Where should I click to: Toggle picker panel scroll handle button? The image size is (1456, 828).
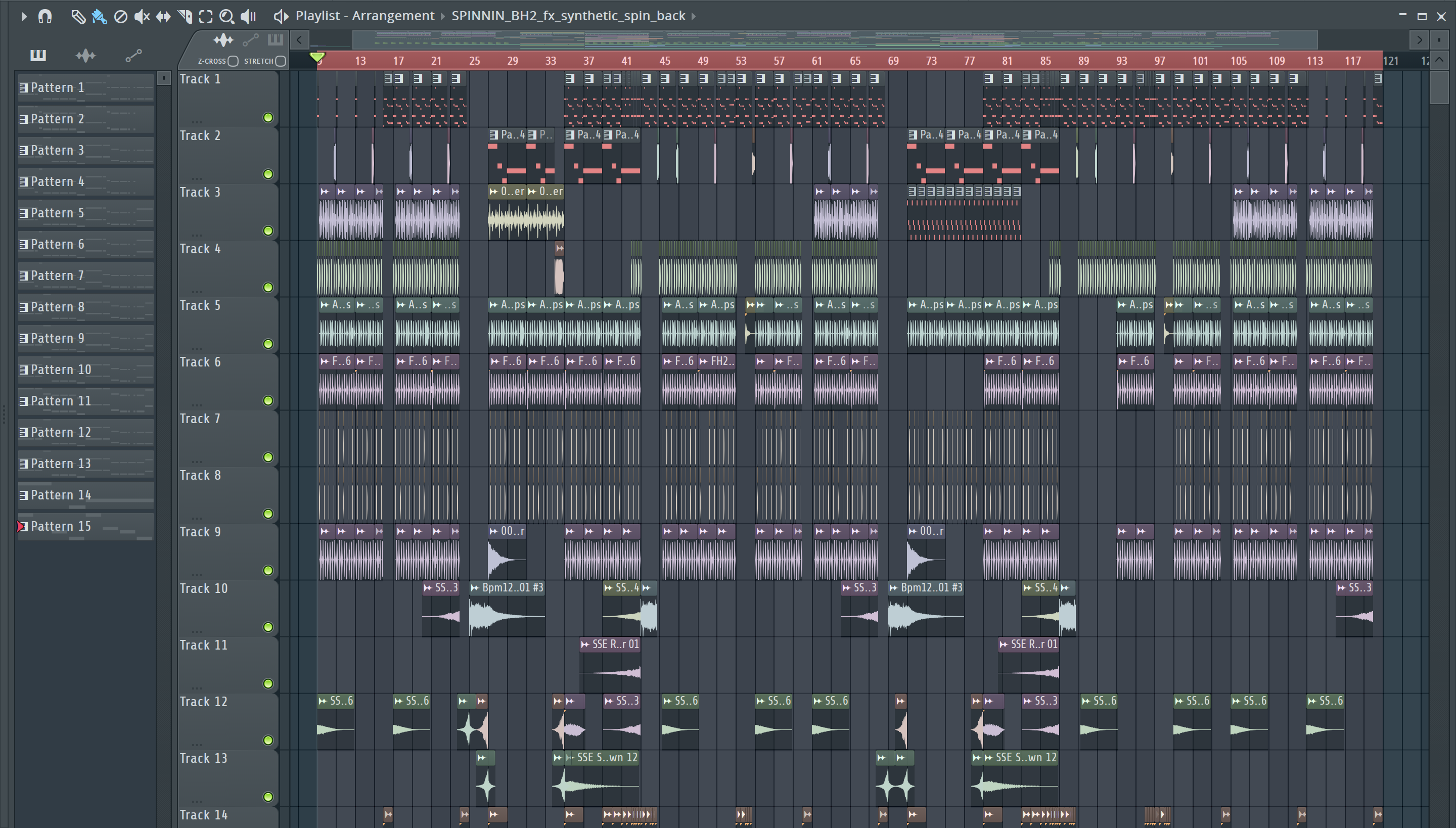[163, 78]
